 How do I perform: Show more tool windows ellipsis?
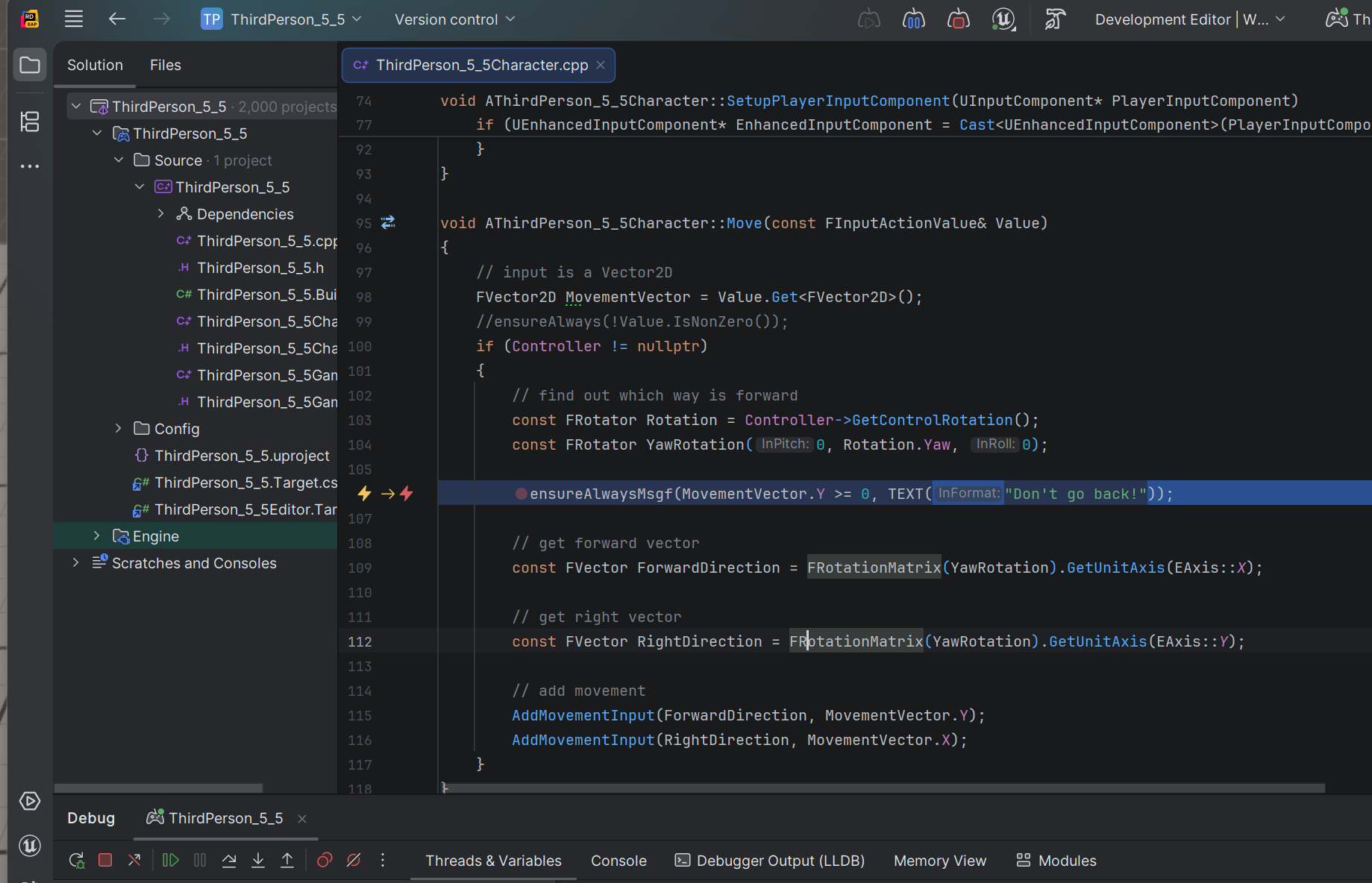click(x=30, y=166)
